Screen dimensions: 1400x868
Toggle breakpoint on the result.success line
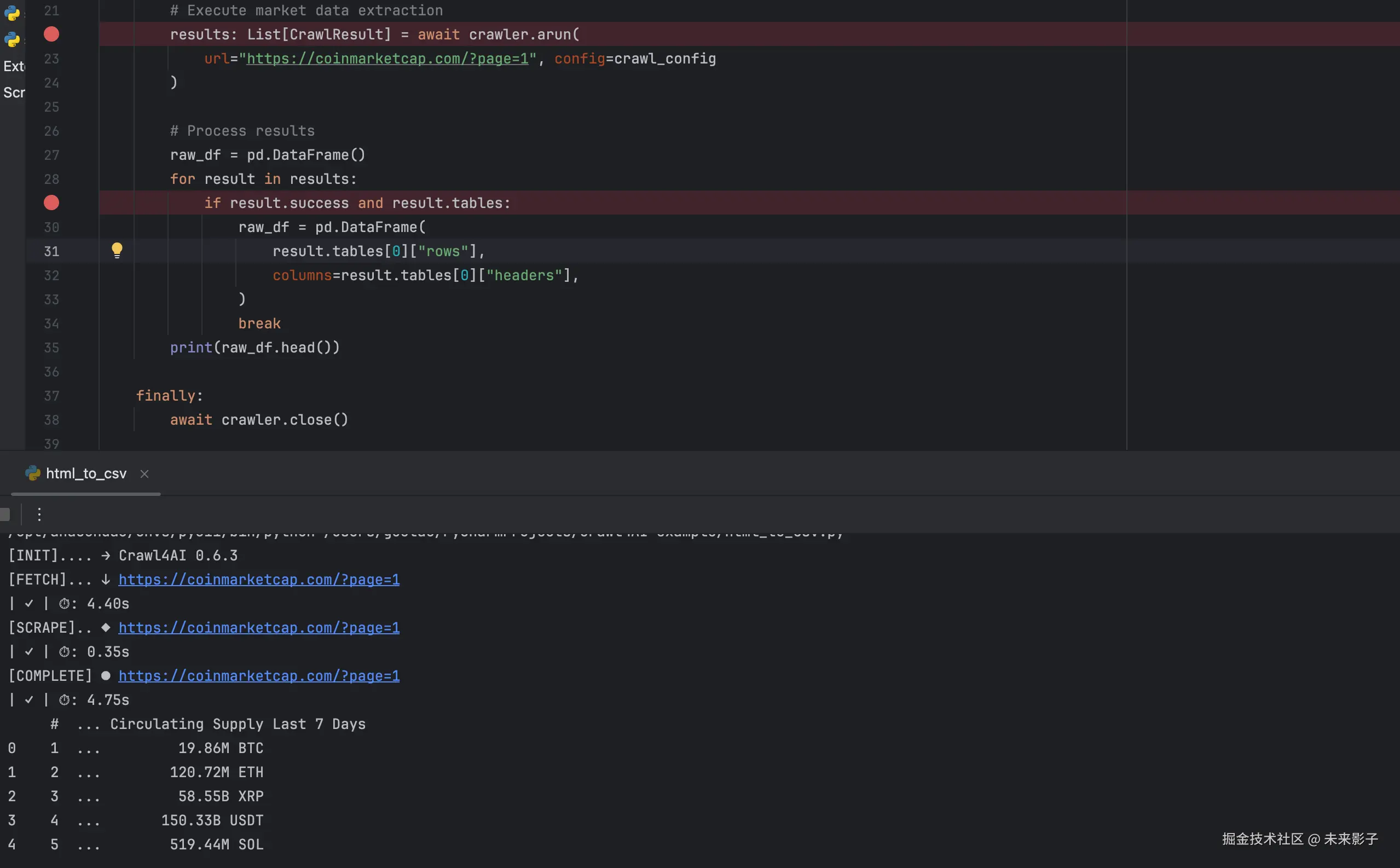click(51, 202)
